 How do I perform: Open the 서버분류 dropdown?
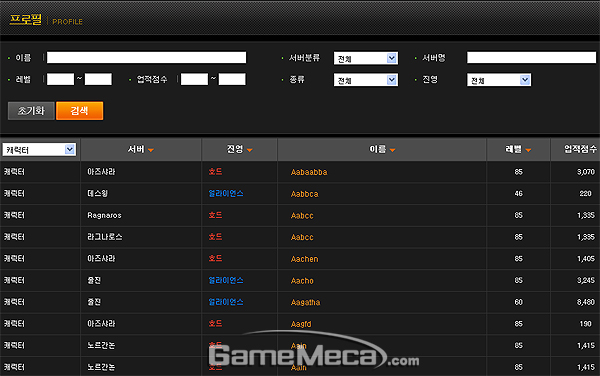click(x=366, y=58)
